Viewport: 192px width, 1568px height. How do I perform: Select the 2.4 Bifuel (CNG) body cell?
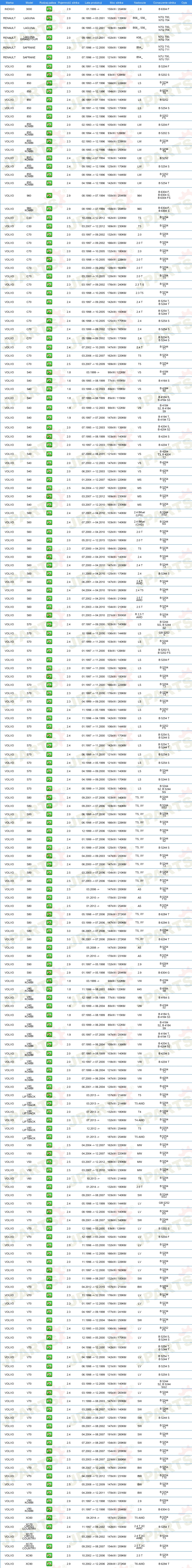point(140,522)
